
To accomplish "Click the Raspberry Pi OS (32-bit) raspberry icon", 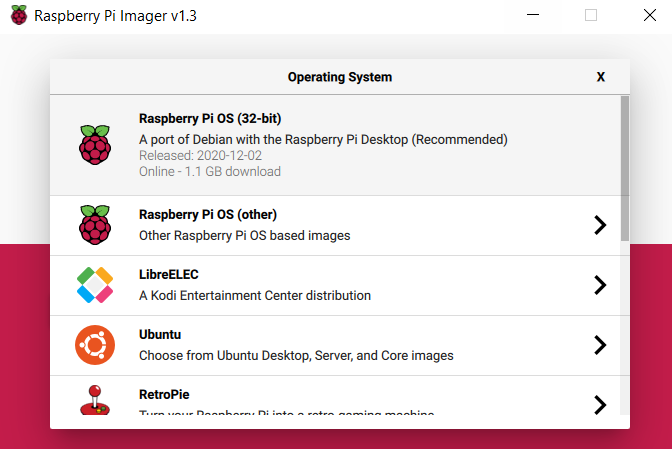I will click(x=95, y=145).
